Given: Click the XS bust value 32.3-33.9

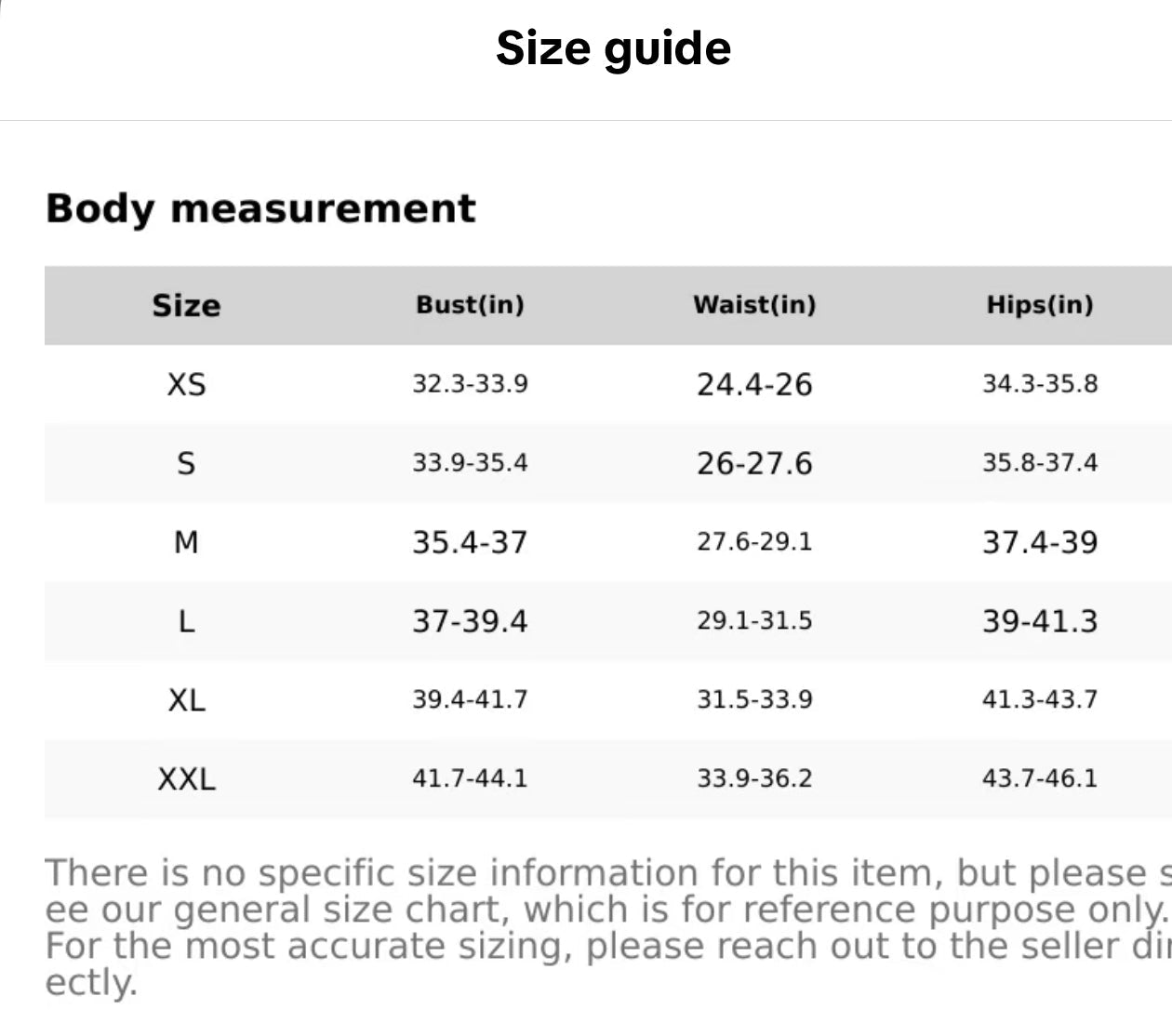Looking at the screenshot, I should pos(470,384).
